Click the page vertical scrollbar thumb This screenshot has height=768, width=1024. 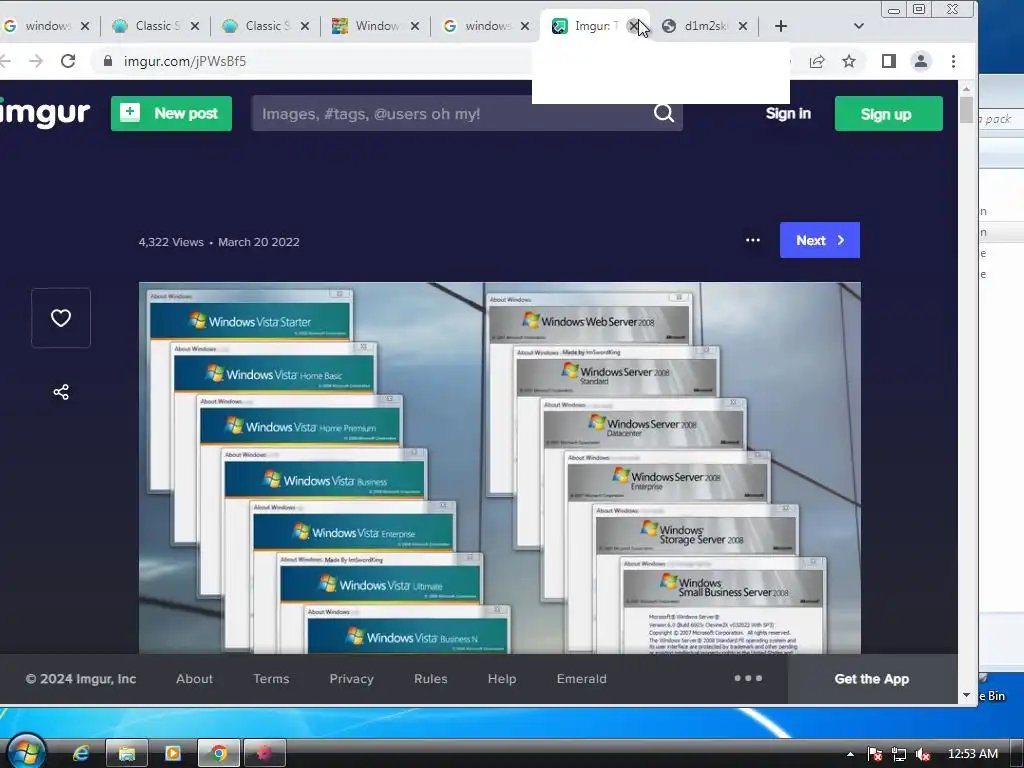967,110
